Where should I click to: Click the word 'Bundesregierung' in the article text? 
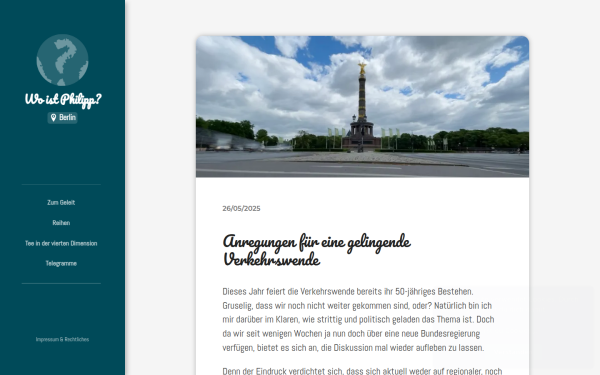450,334
